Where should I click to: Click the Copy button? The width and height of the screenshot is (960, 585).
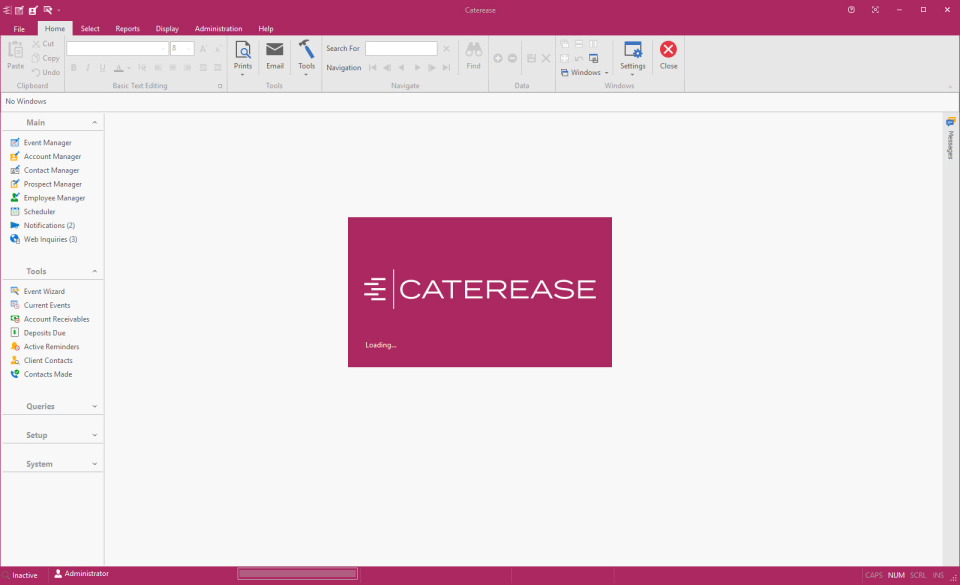pyautogui.click(x=45, y=58)
